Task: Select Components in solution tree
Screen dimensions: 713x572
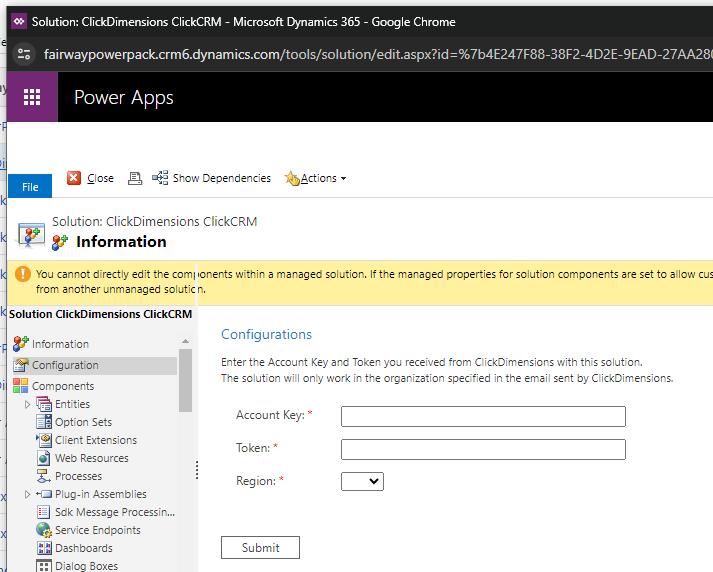Action: [63, 386]
